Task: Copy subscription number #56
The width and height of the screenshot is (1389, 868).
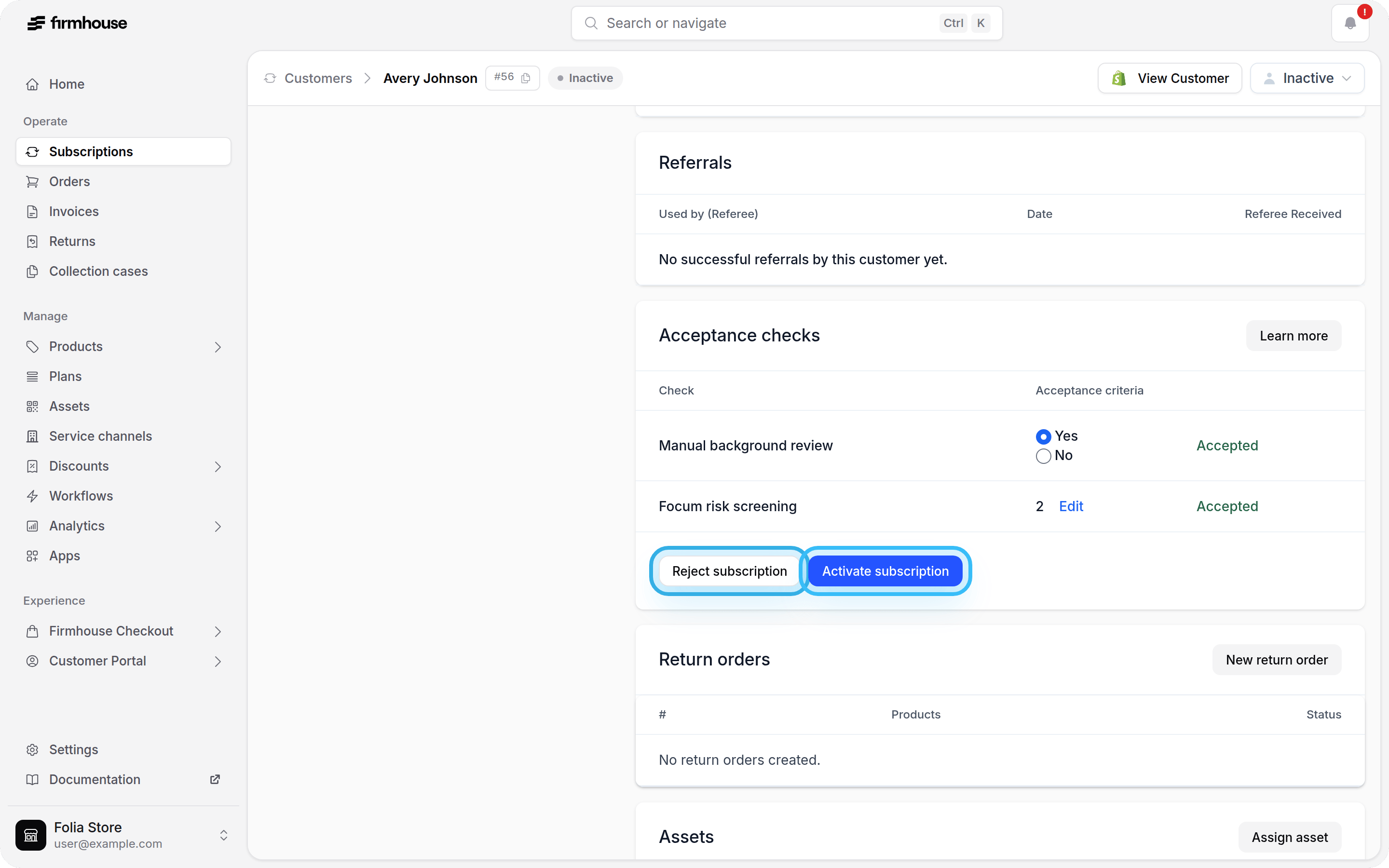Action: (x=526, y=78)
